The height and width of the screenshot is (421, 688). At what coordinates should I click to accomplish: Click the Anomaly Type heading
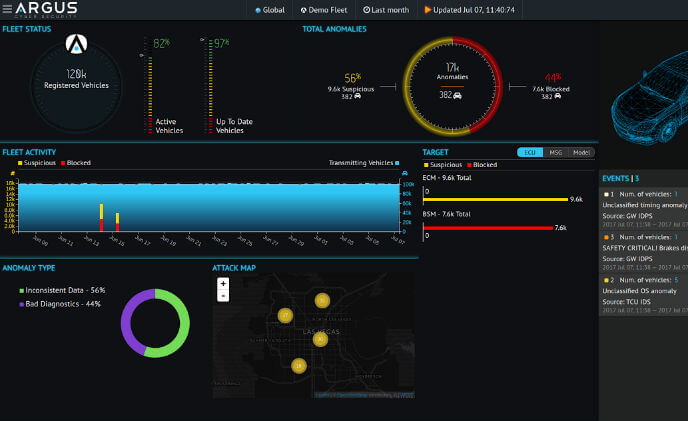(x=29, y=268)
